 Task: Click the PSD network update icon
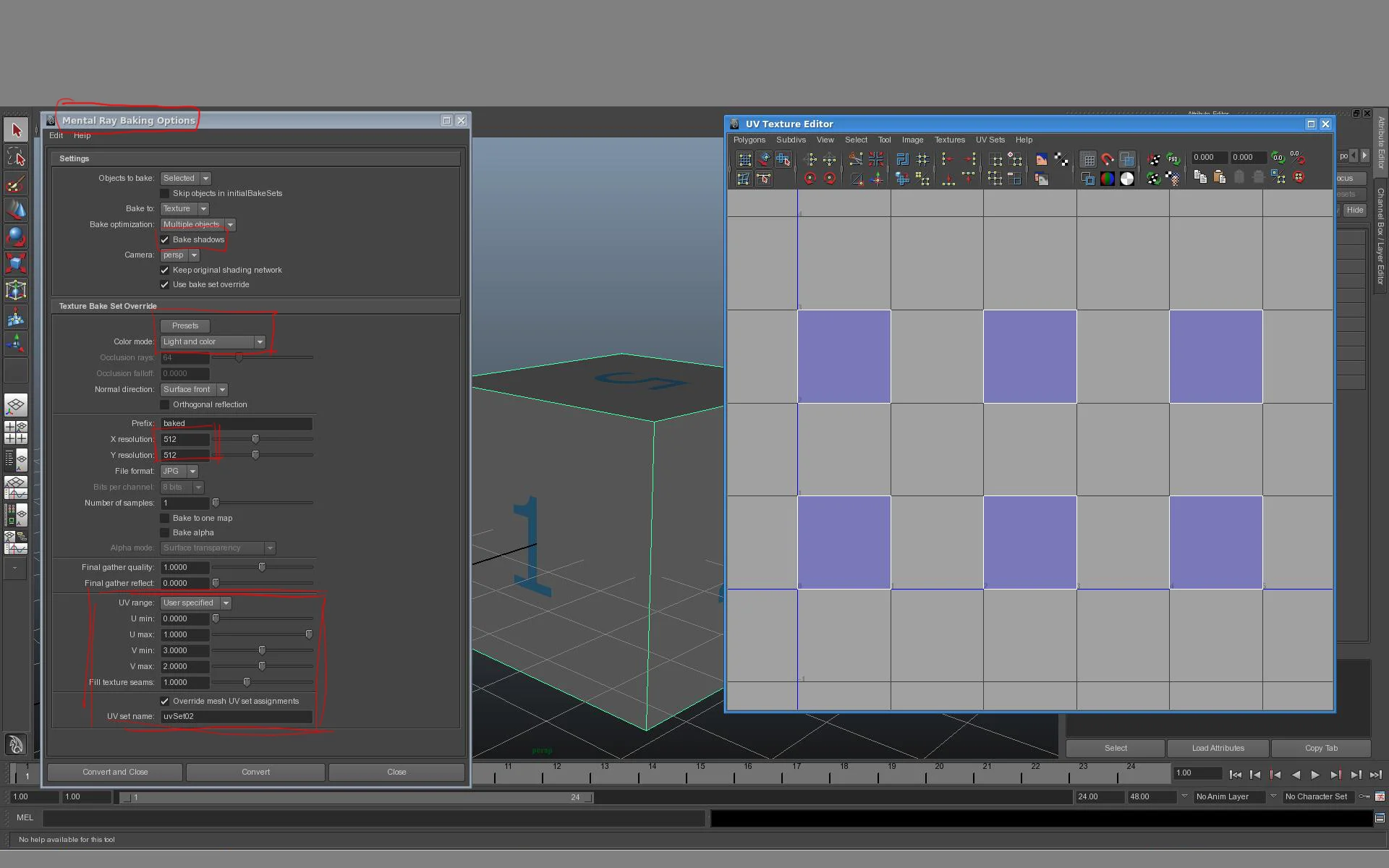point(1173,159)
